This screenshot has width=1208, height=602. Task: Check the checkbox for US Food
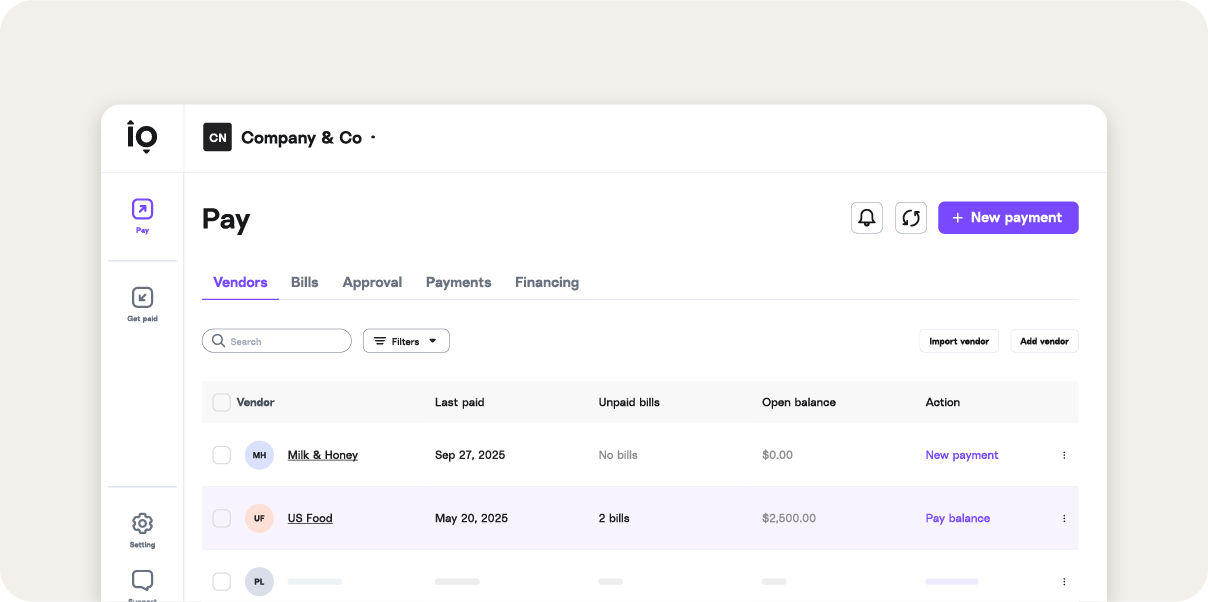[x=221, y=518]
